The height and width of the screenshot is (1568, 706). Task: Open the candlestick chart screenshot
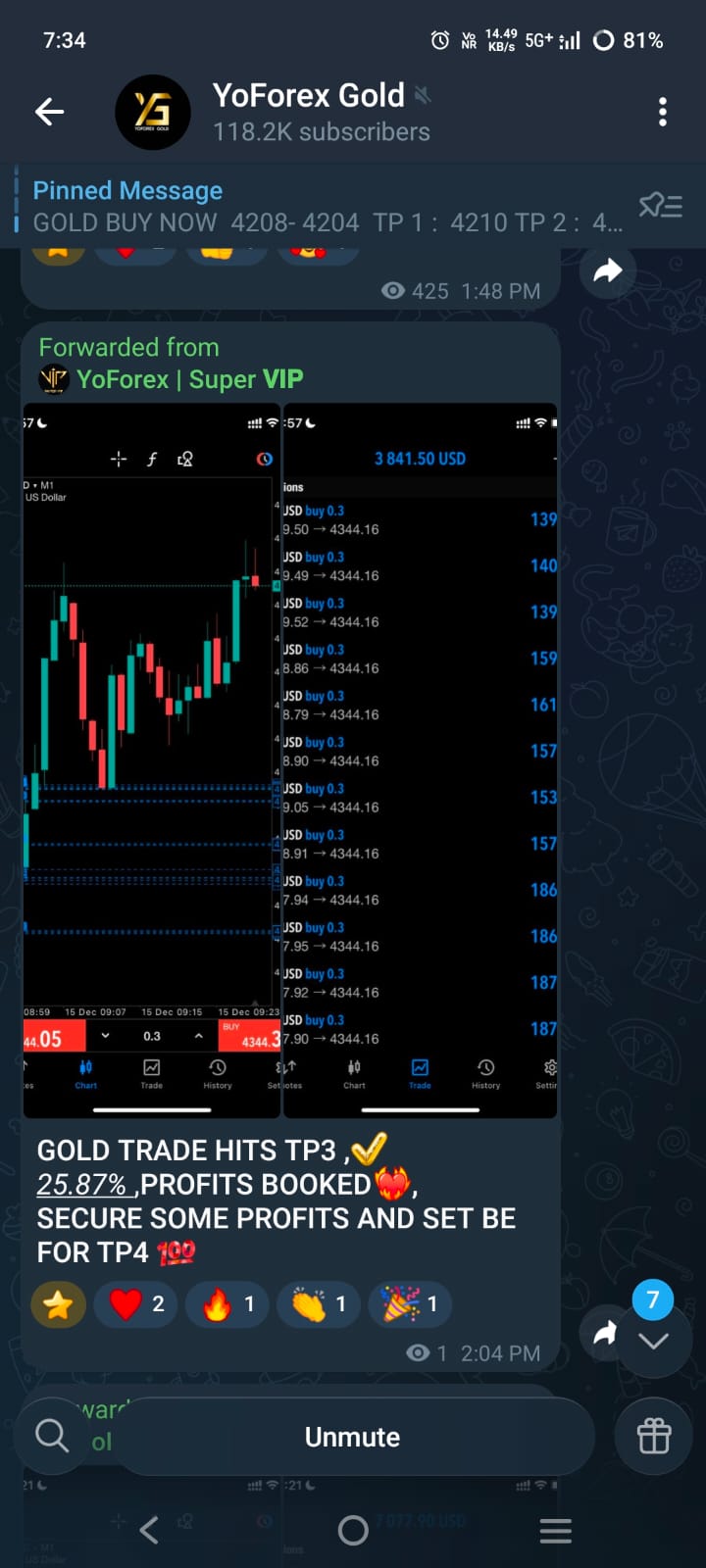coord(152,759)
